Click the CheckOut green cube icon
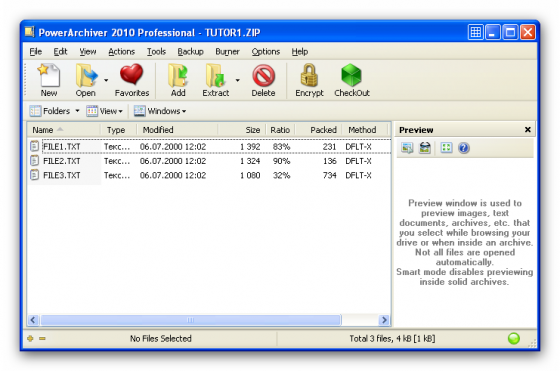This screenshot has width=560, height=371. pos(351,75)
